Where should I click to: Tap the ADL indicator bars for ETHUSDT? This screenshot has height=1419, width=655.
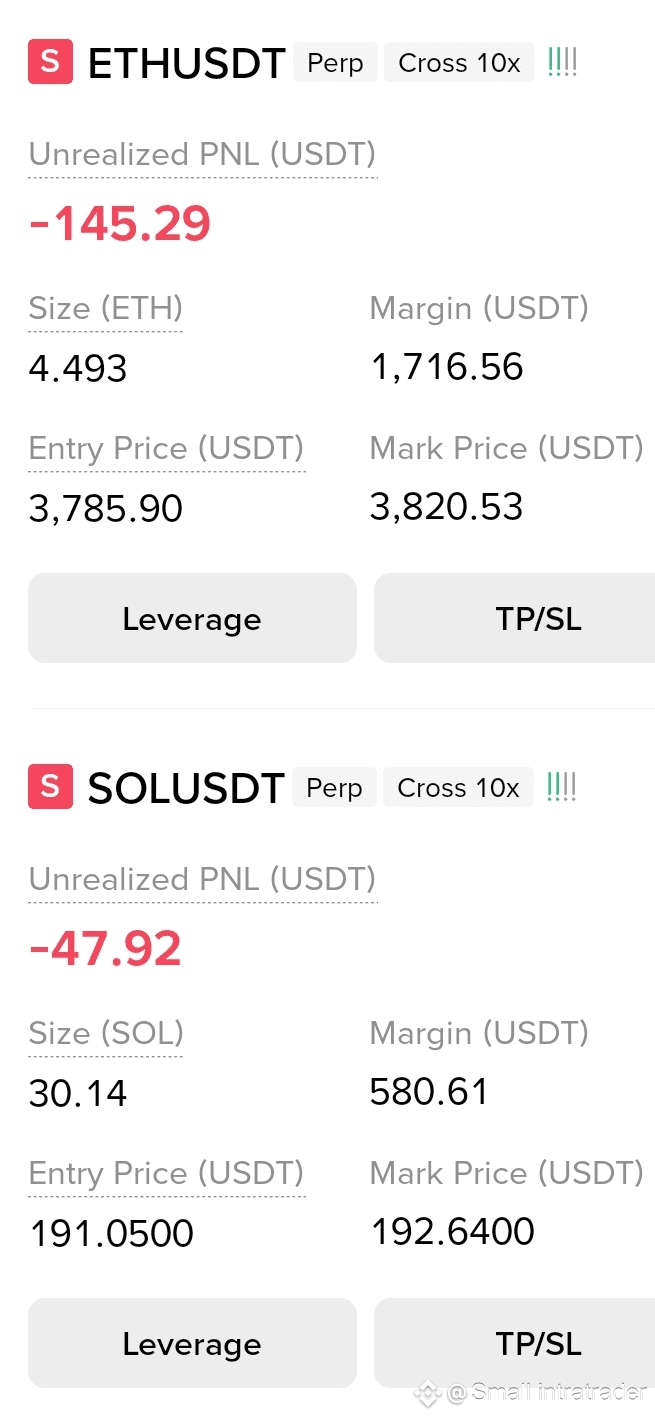pos(563,63)
